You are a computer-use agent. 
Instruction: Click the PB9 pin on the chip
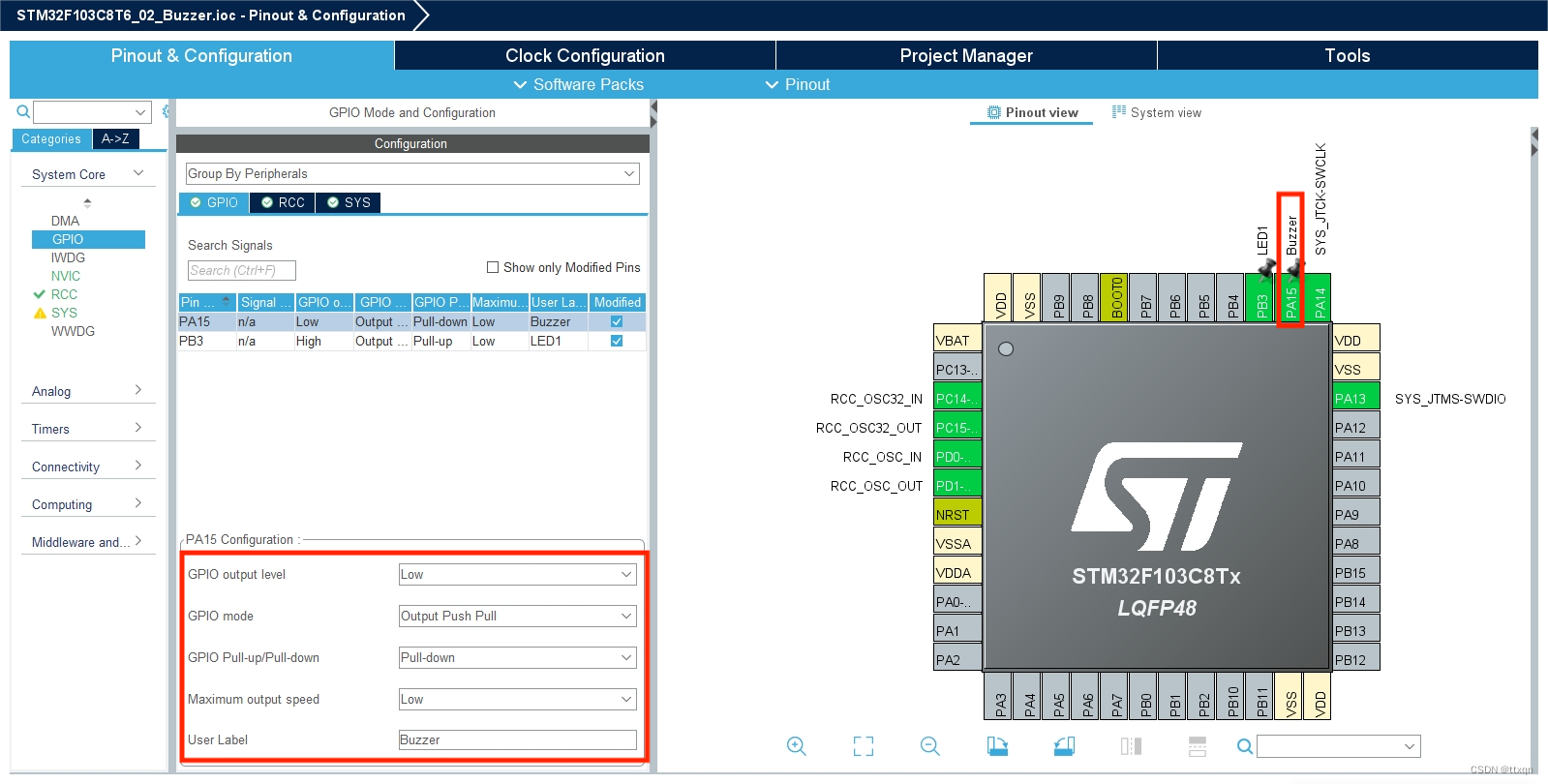[1058, 298]
